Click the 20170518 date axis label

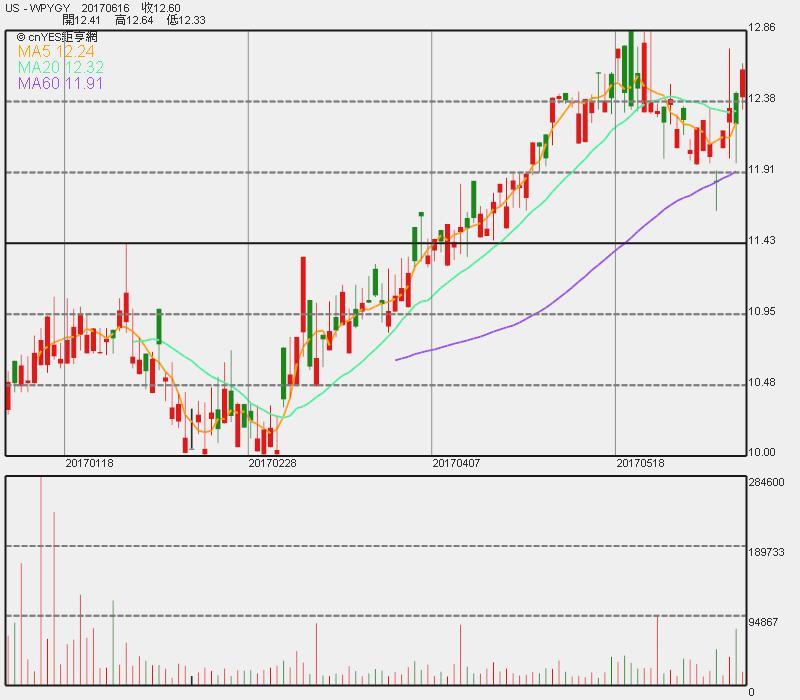pyautogui.click(x=640, y=463)
